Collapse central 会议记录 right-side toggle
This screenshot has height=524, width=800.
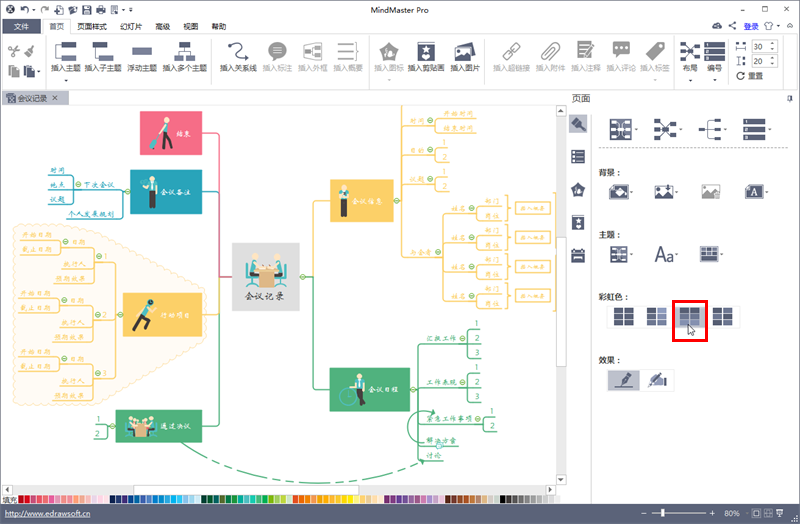pos(303,277)
